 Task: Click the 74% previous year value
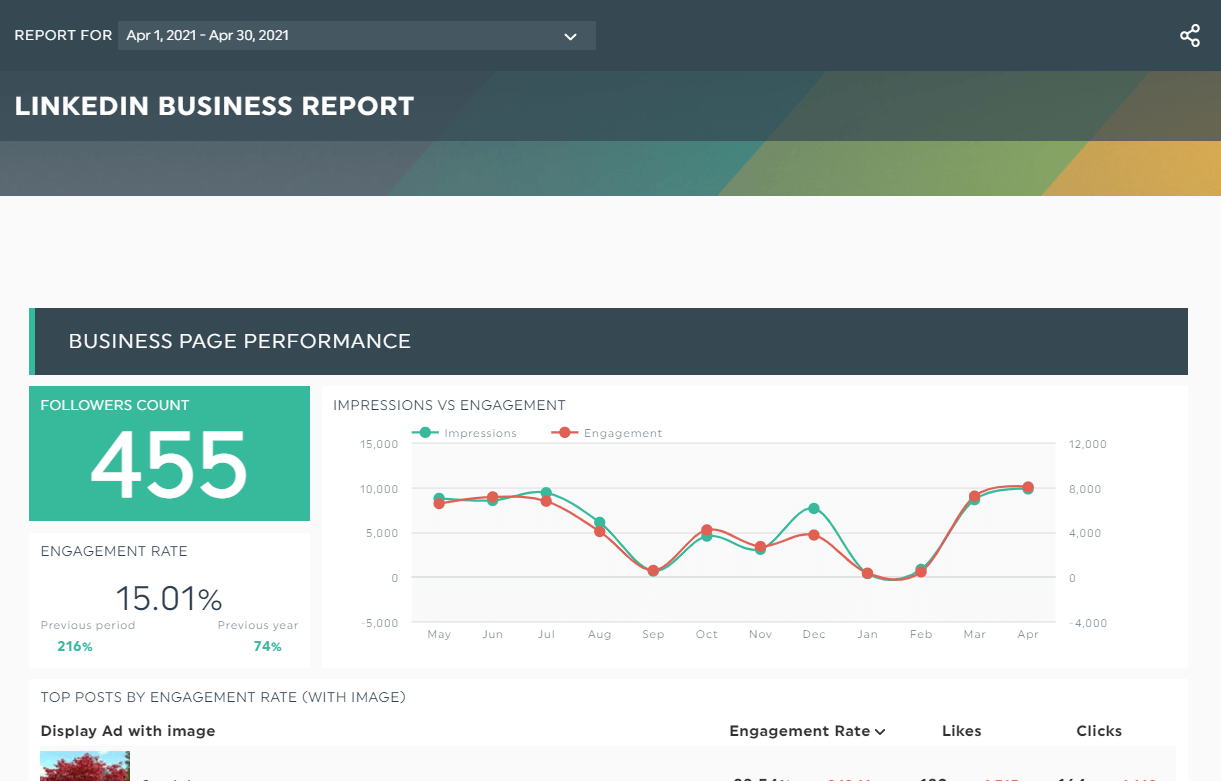(x=268, y=647)
